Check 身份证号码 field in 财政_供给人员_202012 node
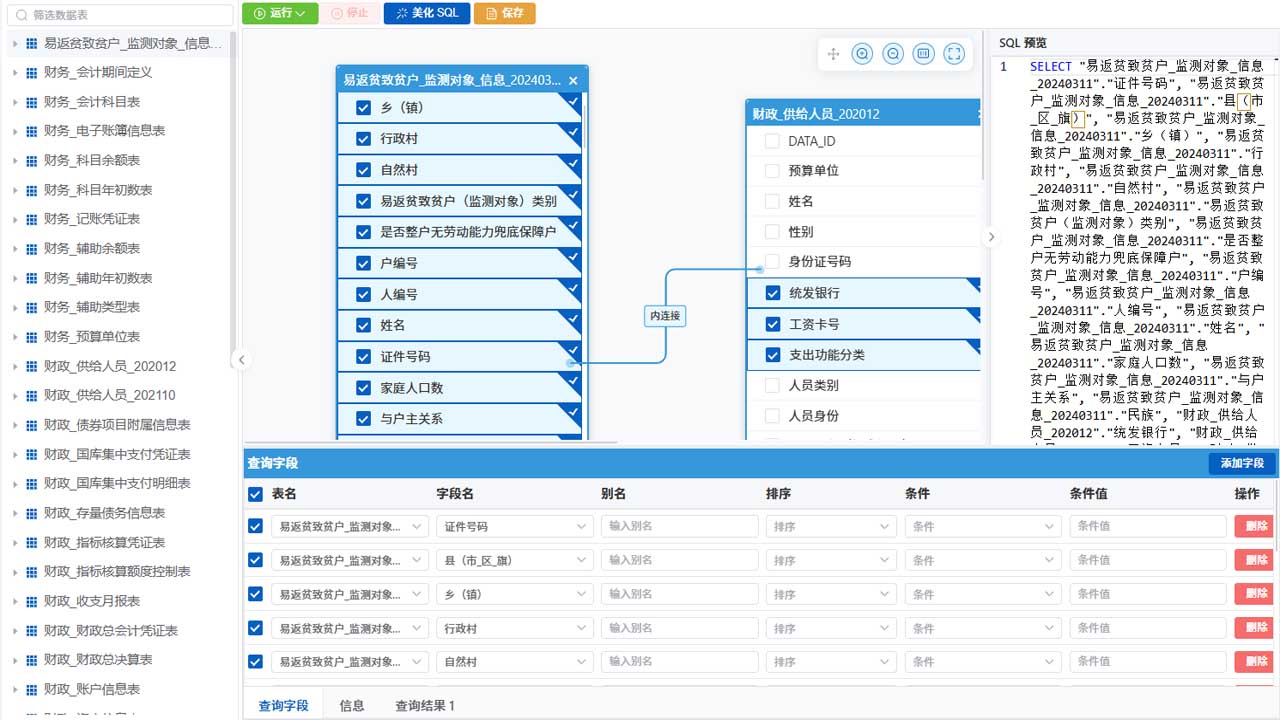Screen dimensions: 1280x720 pyautogui.click(x=772, y=261)
